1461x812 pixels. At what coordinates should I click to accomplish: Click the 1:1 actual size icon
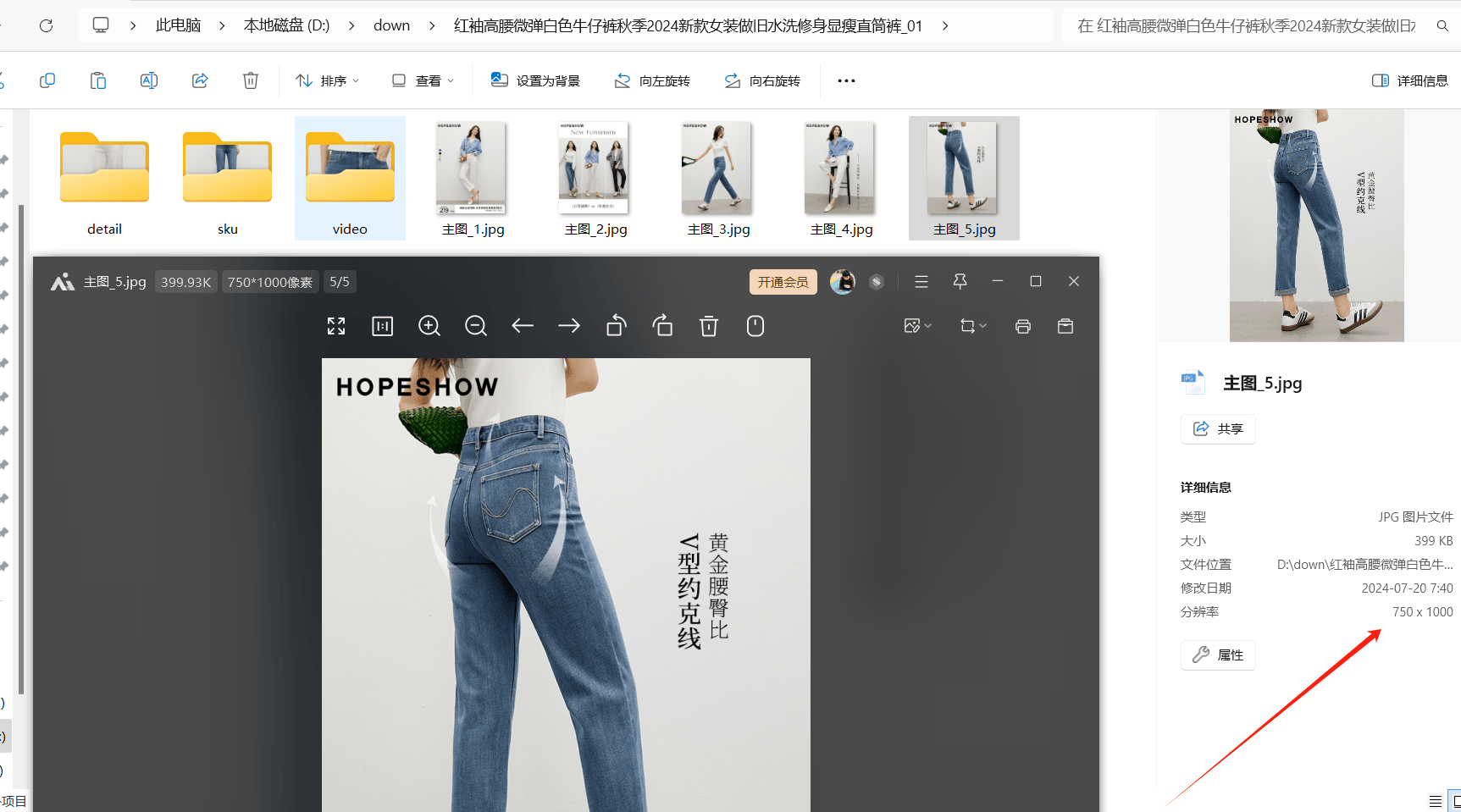(x=383, y=326)
